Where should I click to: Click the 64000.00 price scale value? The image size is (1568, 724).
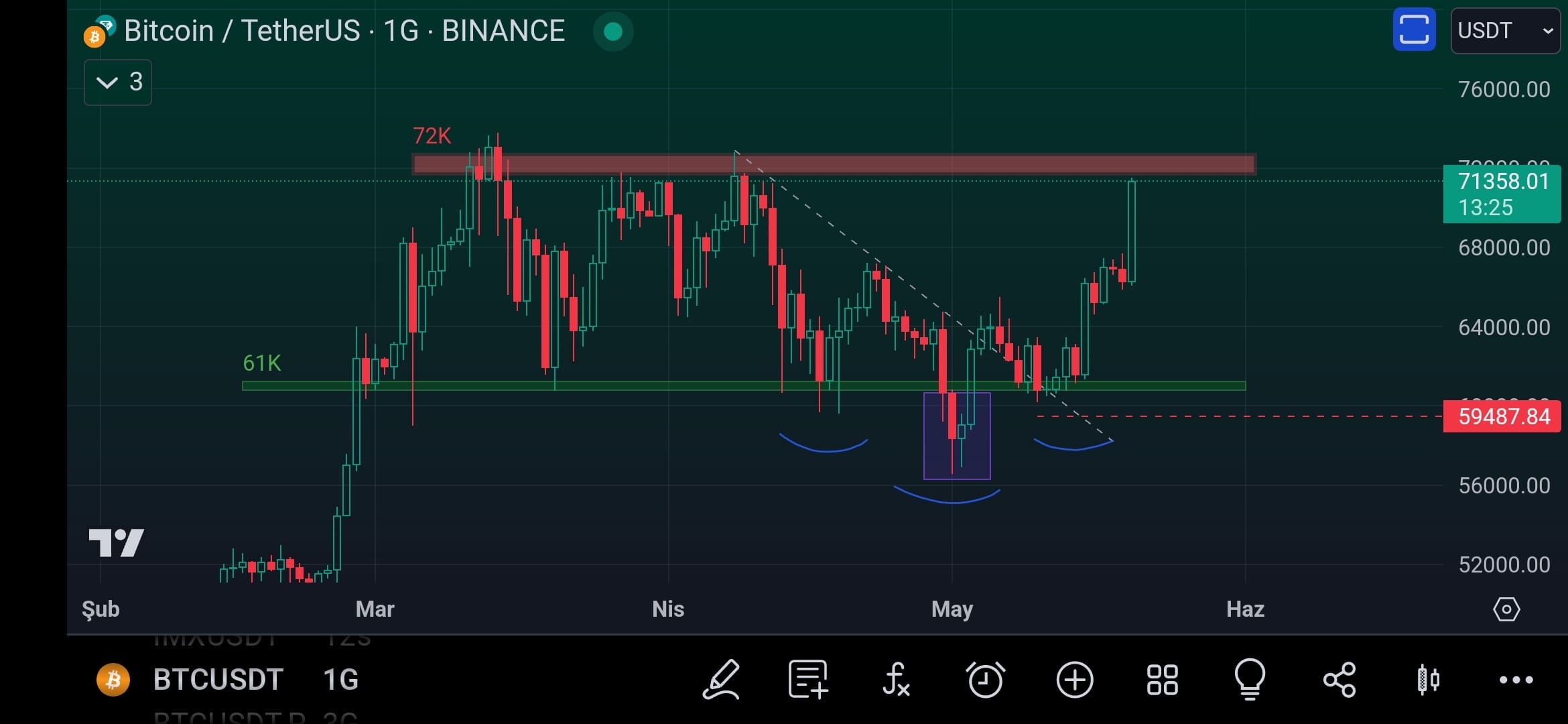click(1504, 328)
